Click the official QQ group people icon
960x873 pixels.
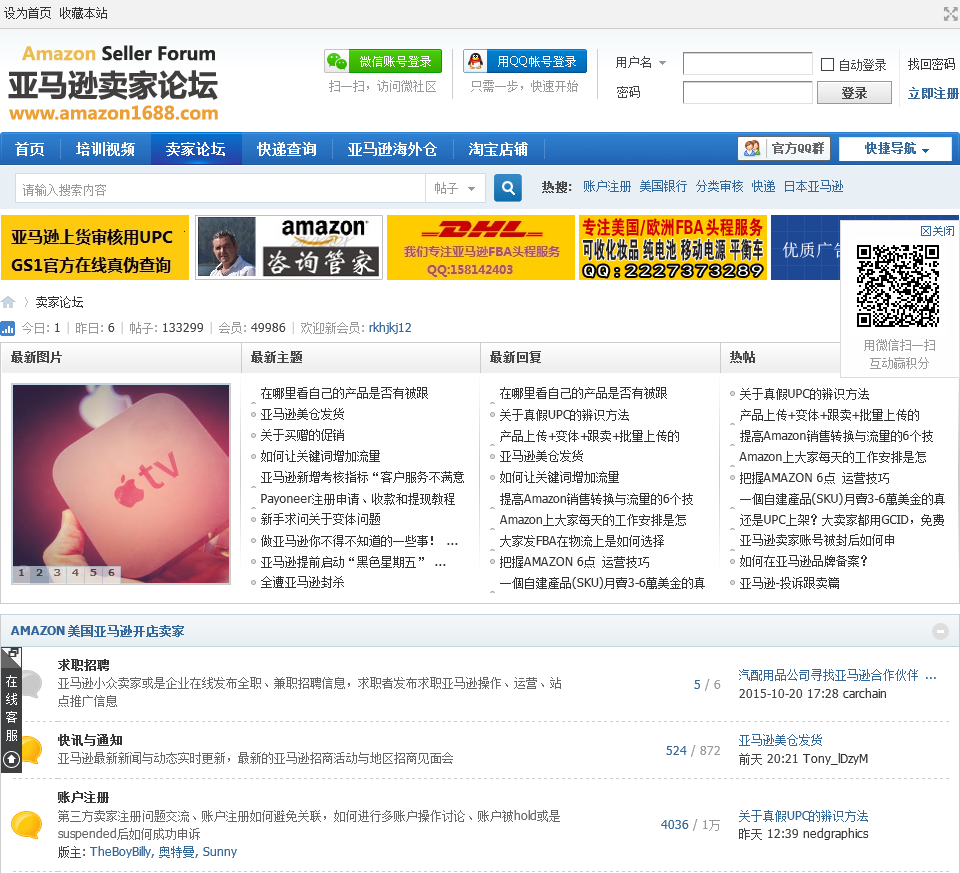pos(752,148)
